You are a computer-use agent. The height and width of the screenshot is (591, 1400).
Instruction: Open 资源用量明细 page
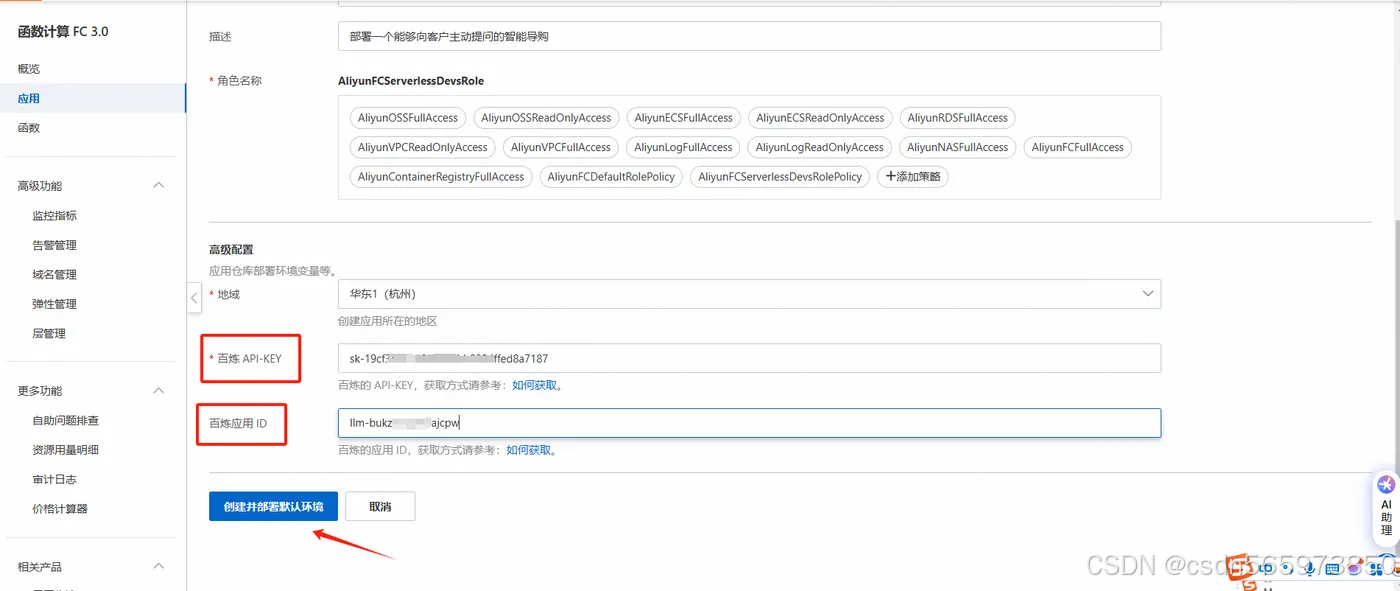(x=65, y=450)
